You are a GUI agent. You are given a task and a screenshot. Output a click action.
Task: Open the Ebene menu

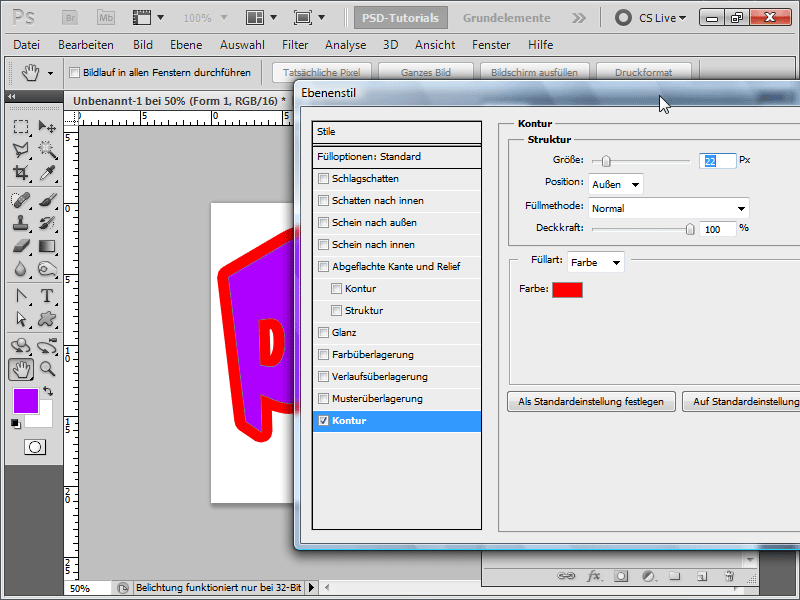[186, 45]
